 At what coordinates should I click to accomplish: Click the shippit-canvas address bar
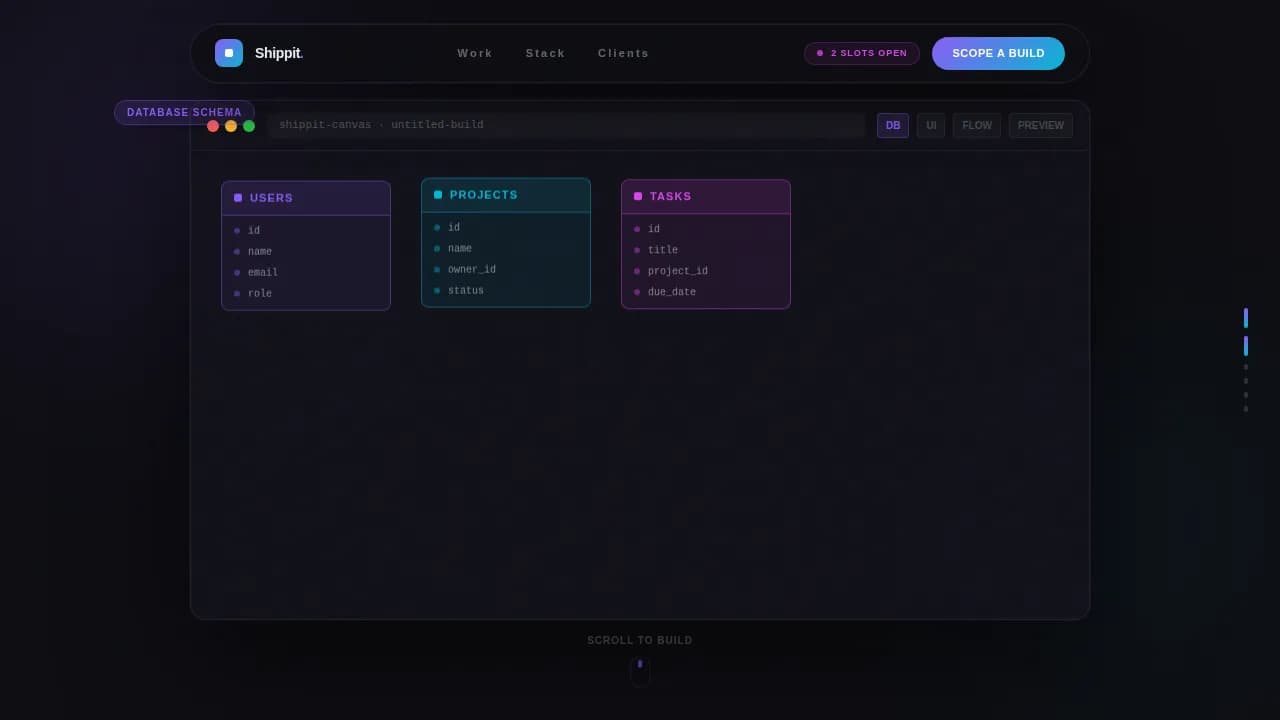[x=566, y=126]
